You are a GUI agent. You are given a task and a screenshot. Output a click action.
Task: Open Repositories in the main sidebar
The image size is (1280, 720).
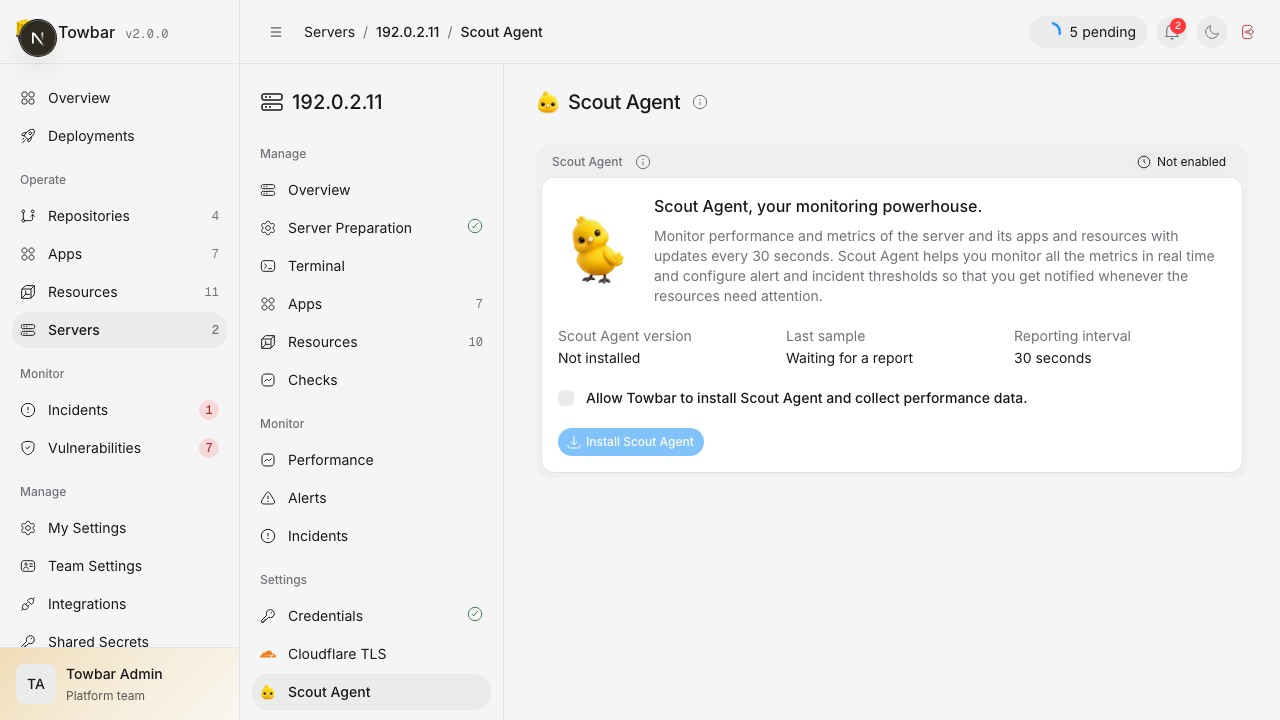(119, 216)
